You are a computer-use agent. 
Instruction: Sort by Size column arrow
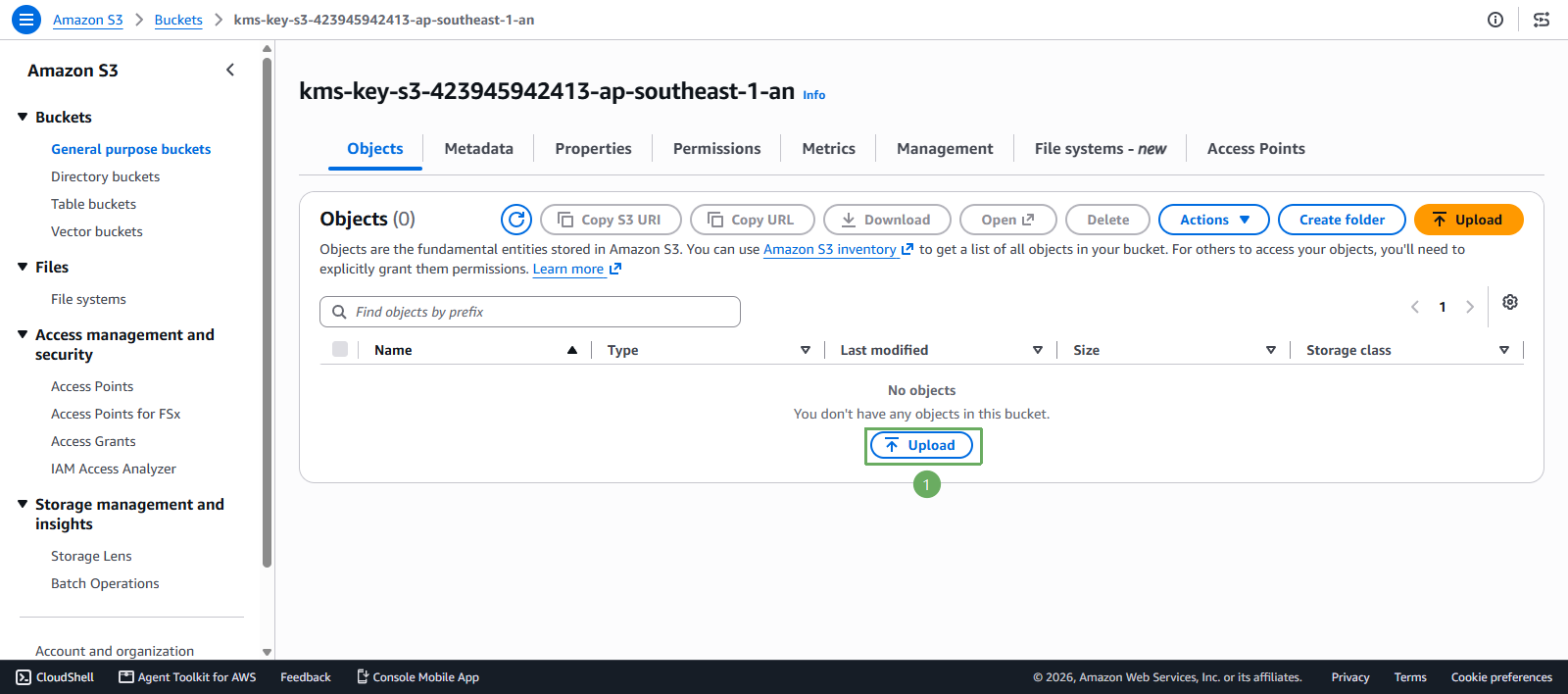1271,350
